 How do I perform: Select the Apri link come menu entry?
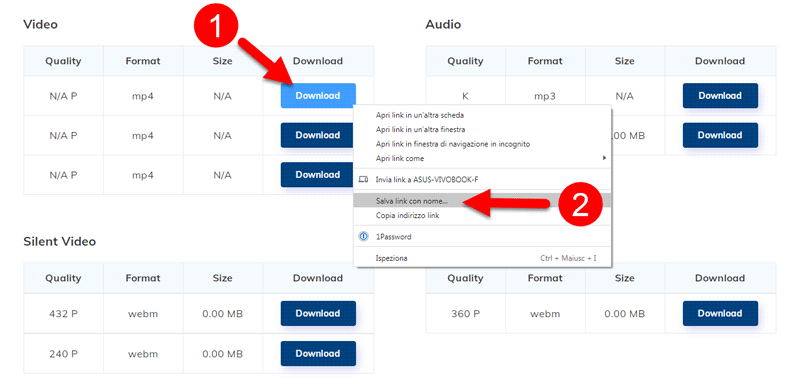tap(482, 158)
